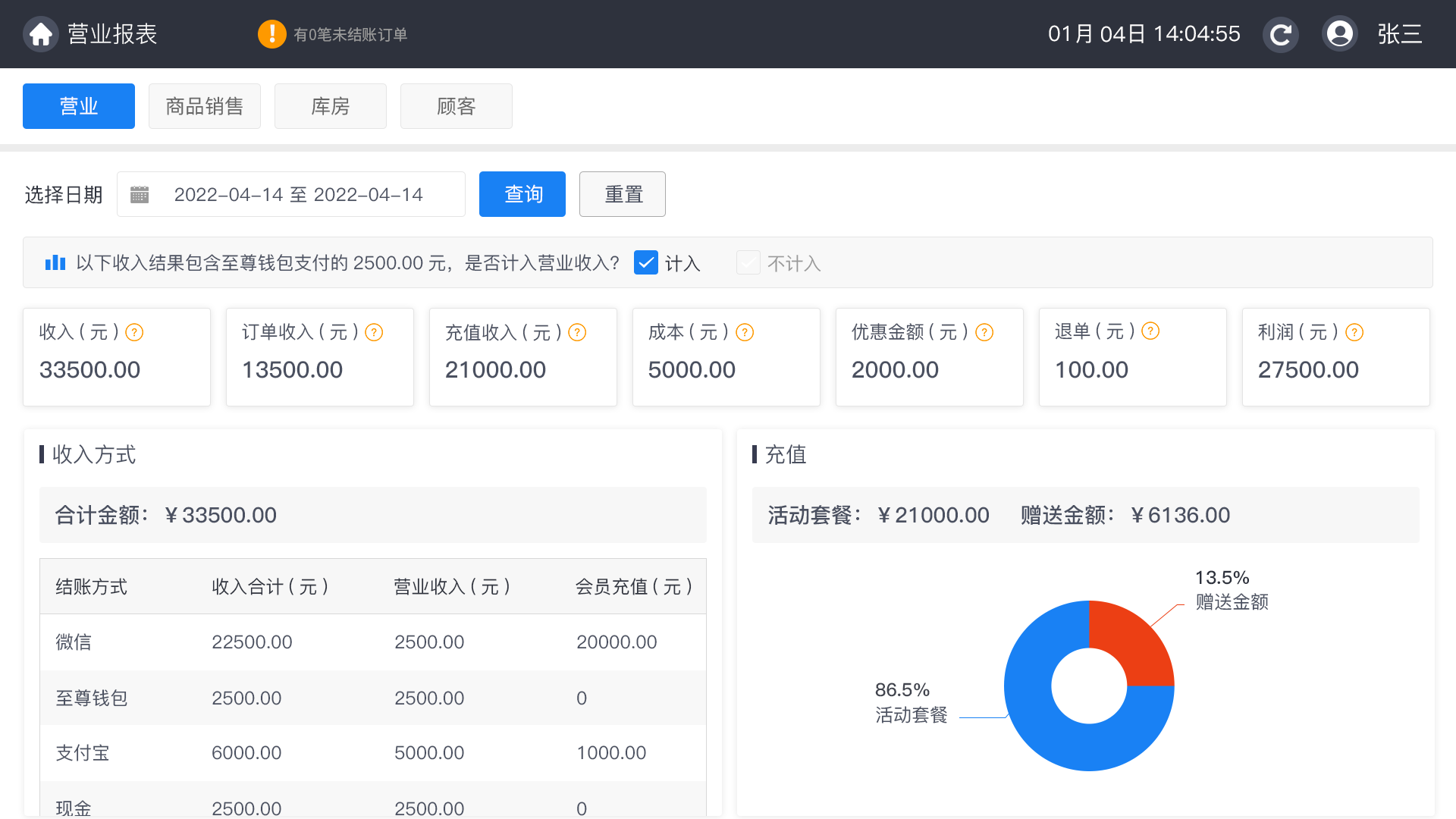The height and width of the screenshot is (819, 1456).
Task: Click the calendar icon in date field
Action: pyautogui.click(x=140, y=195)
